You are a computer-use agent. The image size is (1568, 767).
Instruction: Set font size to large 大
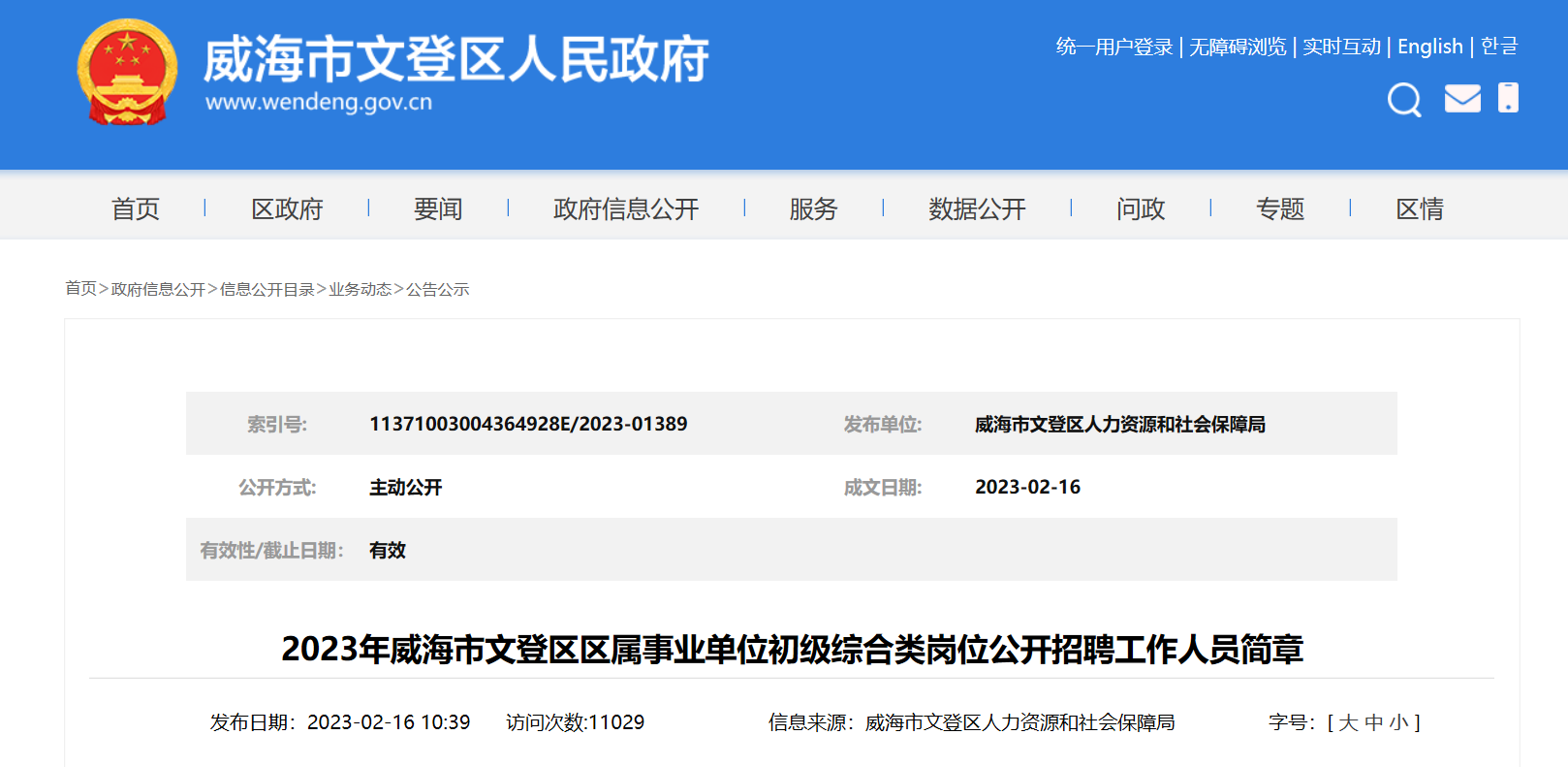click(1348, 722)
